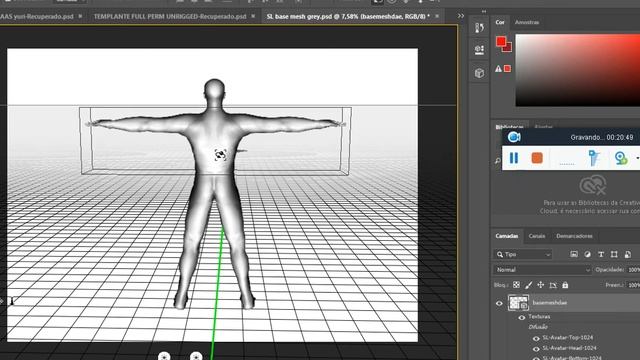The width and height of the screenshot is (640, 360).
Task: Close TEMPLANTE FULL PERM tab
Action: [x=253, y=16]
